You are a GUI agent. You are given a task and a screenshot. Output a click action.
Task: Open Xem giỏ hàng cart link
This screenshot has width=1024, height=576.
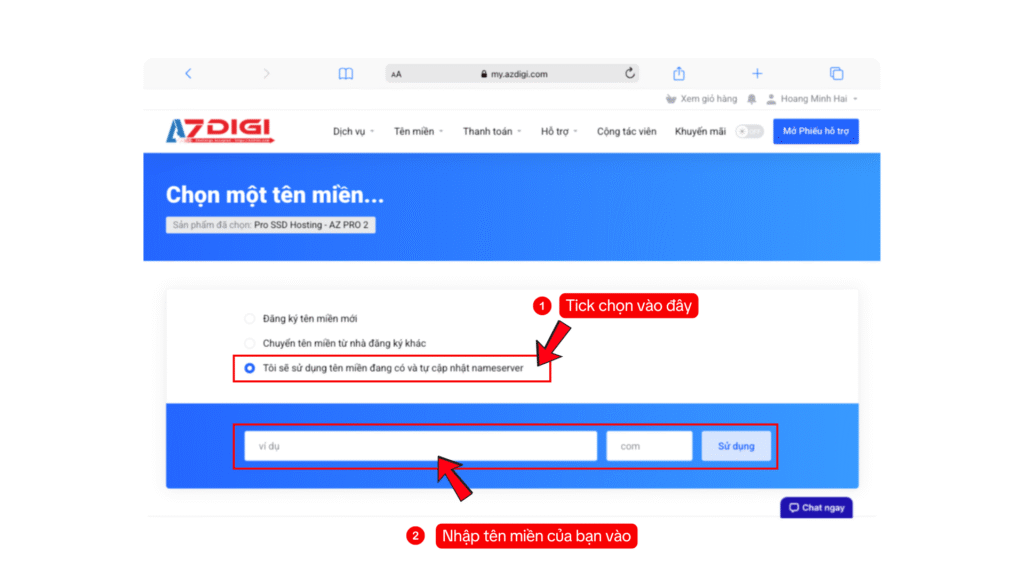tap(701, 99)
